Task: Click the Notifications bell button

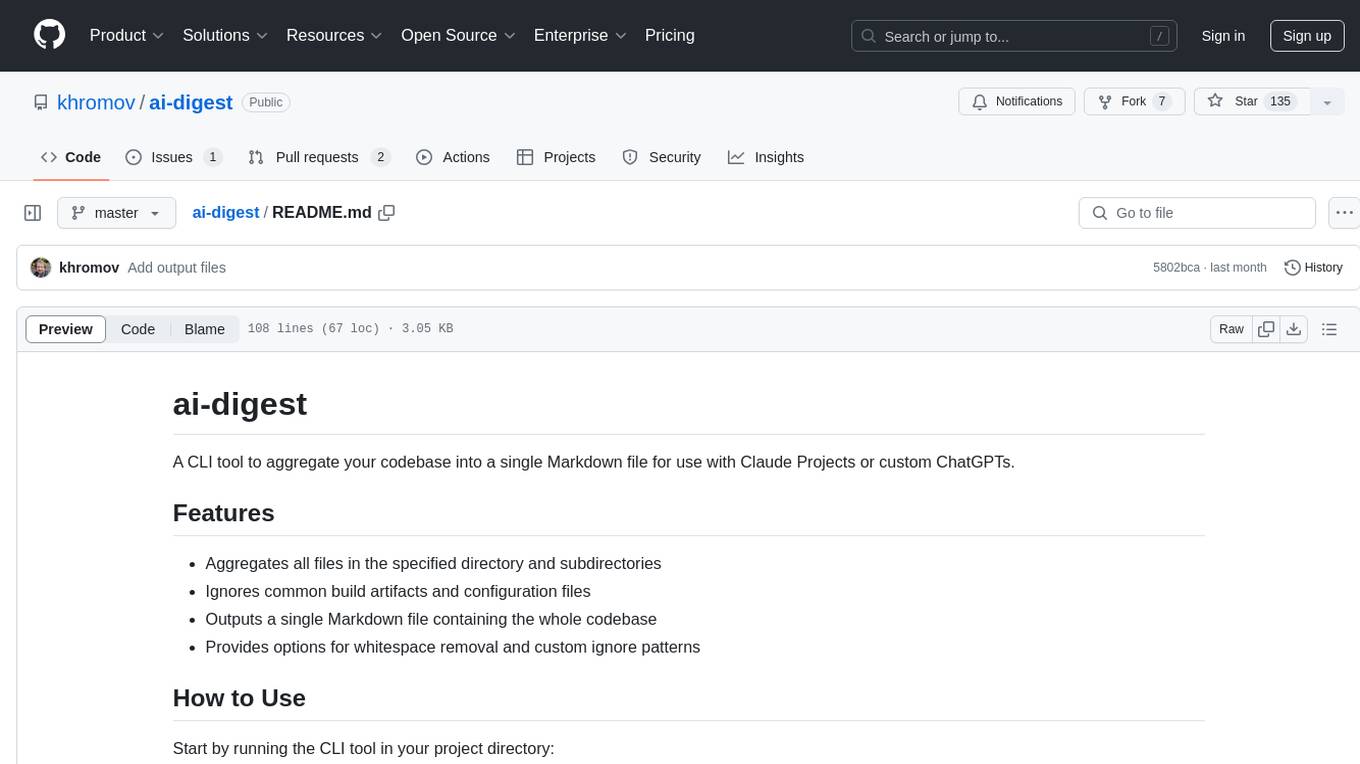Action: coord(1017,102)
